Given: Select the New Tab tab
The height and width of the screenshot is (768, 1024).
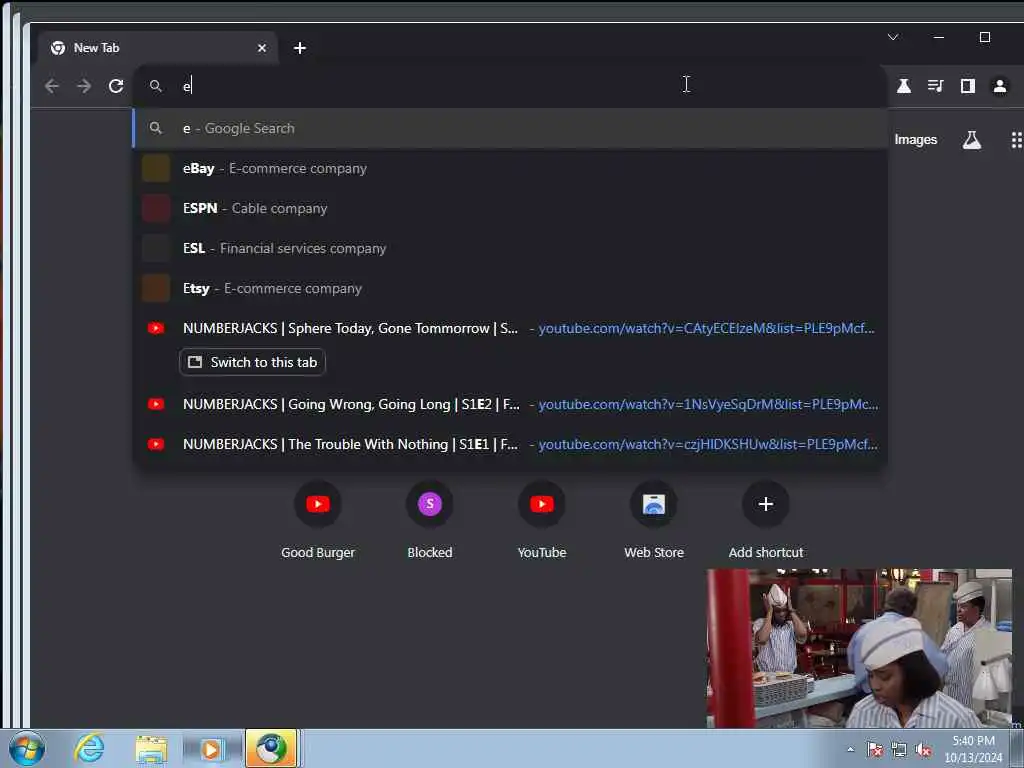Looking at the screenshot, I should point(157,48).
